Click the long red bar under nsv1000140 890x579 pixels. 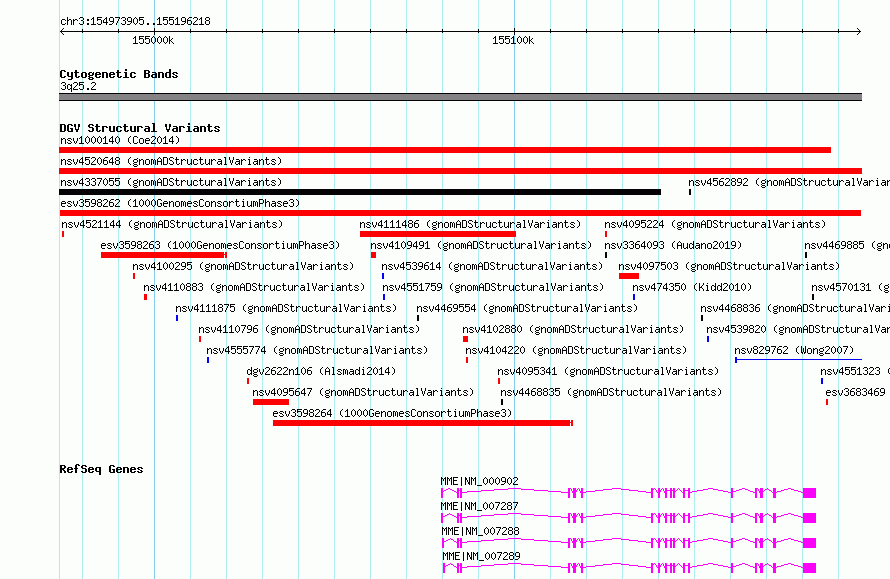point(445,150)
